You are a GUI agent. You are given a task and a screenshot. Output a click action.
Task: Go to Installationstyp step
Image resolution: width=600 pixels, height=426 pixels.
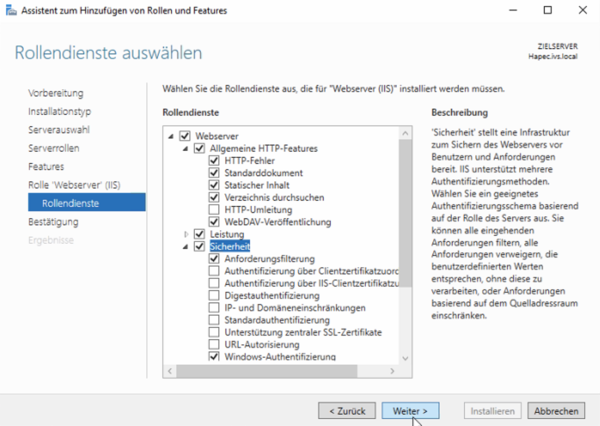click(x=59, y=111)
